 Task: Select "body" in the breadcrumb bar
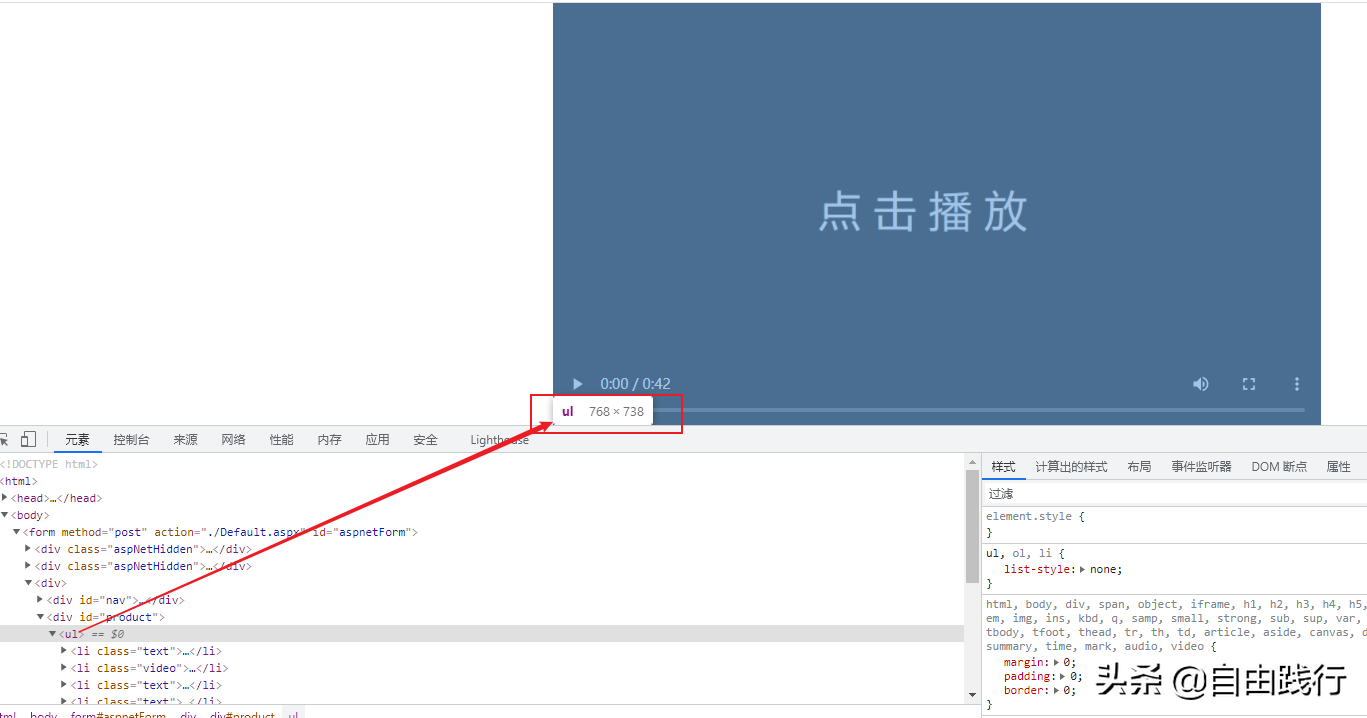tap(44, 714)
